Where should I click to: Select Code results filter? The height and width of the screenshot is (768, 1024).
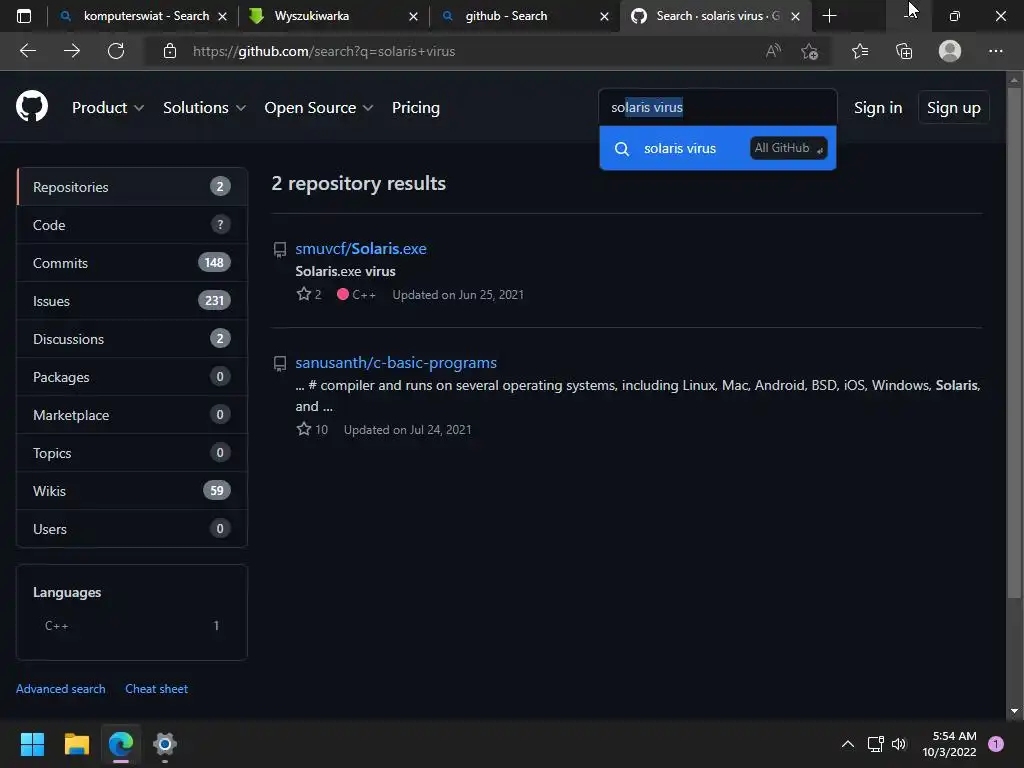[x=131, y=225]
